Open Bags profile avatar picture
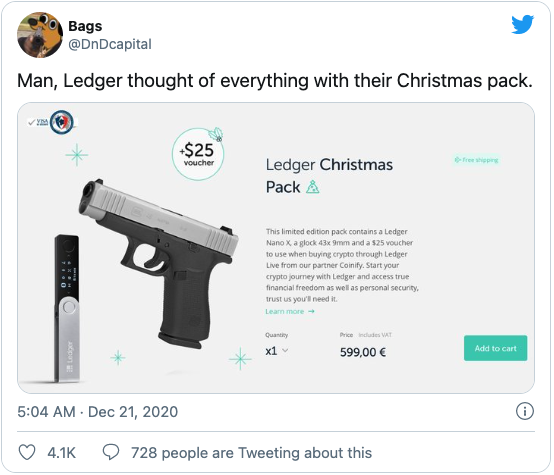This screenshot has height=475, width=554. [40, 35]
